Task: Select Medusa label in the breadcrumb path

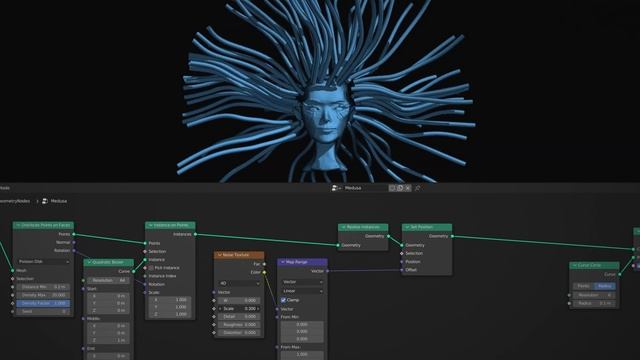Action: (59, 201)
